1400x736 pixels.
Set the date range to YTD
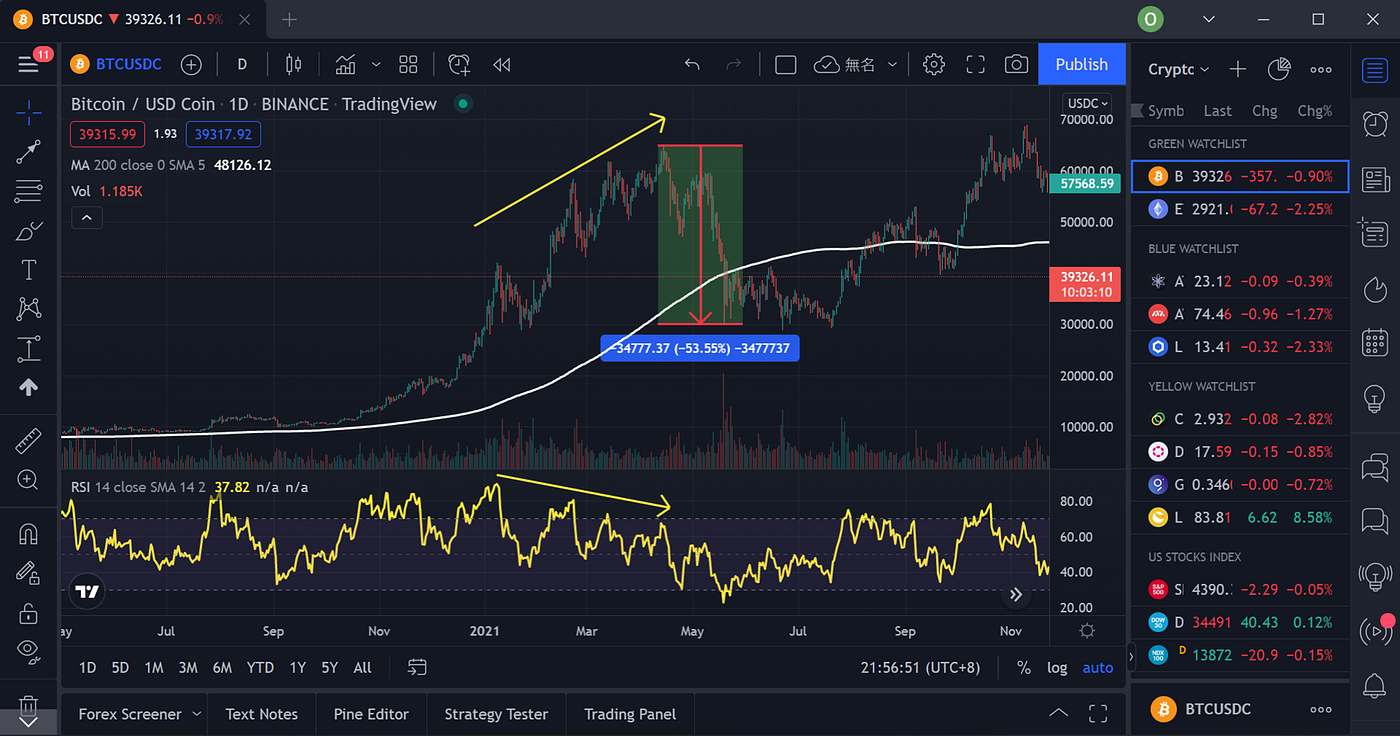260,667
